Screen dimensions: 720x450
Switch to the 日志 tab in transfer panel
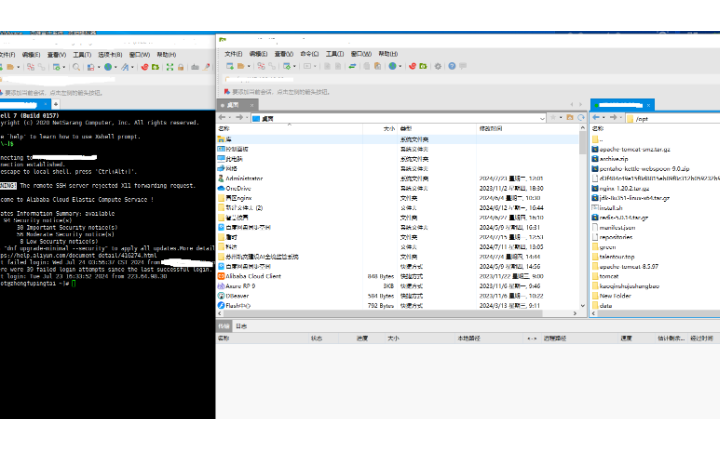(241, 326)
